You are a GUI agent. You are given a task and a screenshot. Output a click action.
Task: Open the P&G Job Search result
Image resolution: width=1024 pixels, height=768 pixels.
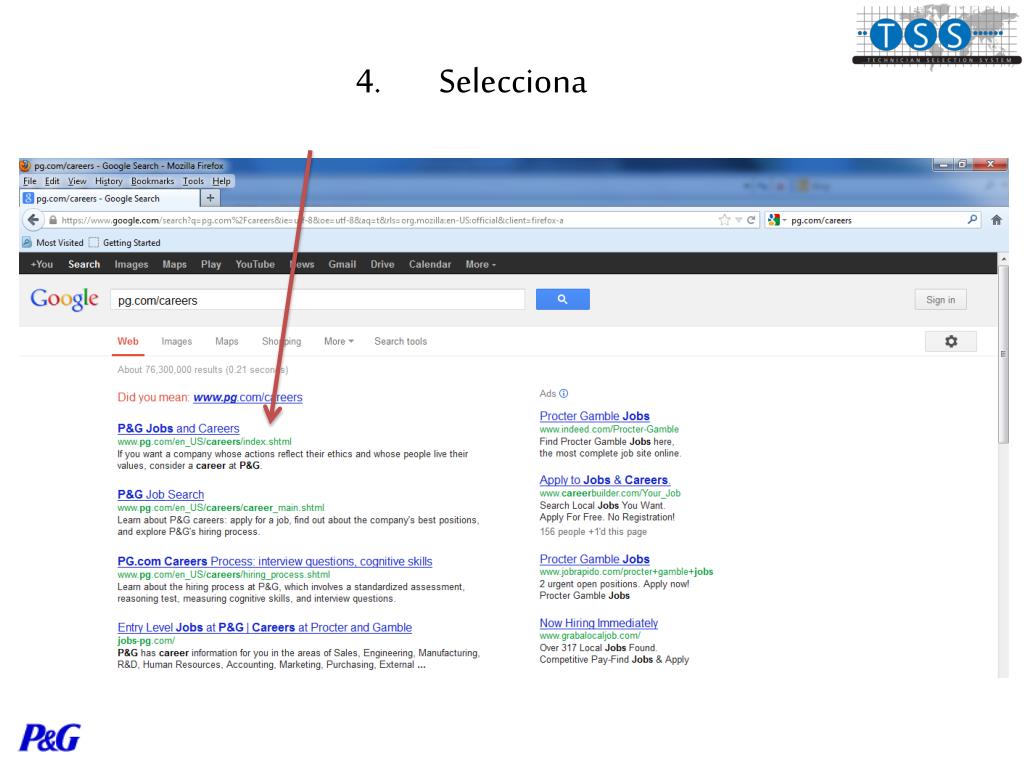[x=161, y=494]
